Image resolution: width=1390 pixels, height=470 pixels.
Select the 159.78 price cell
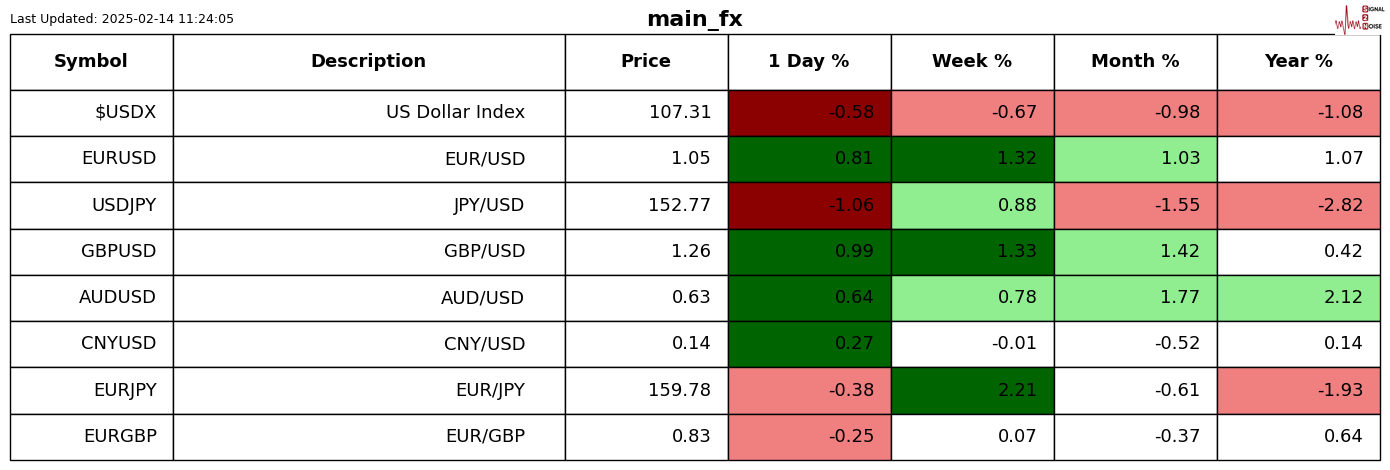(679, 391)
